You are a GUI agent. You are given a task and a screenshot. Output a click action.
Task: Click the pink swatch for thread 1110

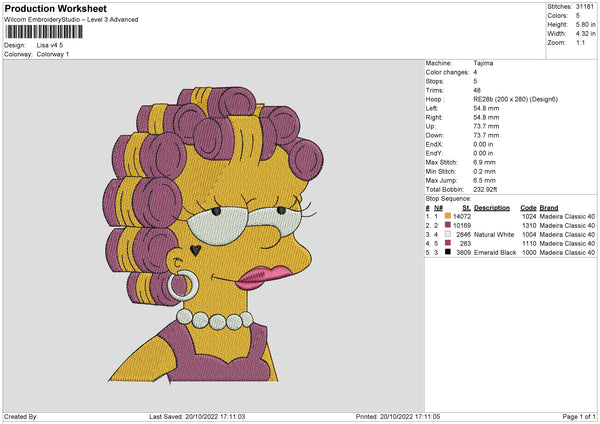[448, 243]
